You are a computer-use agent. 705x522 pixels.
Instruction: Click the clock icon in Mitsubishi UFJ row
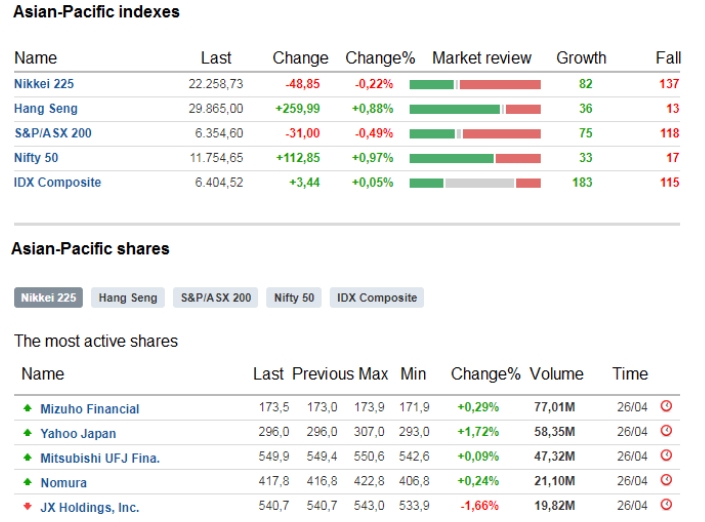(666, 456)
